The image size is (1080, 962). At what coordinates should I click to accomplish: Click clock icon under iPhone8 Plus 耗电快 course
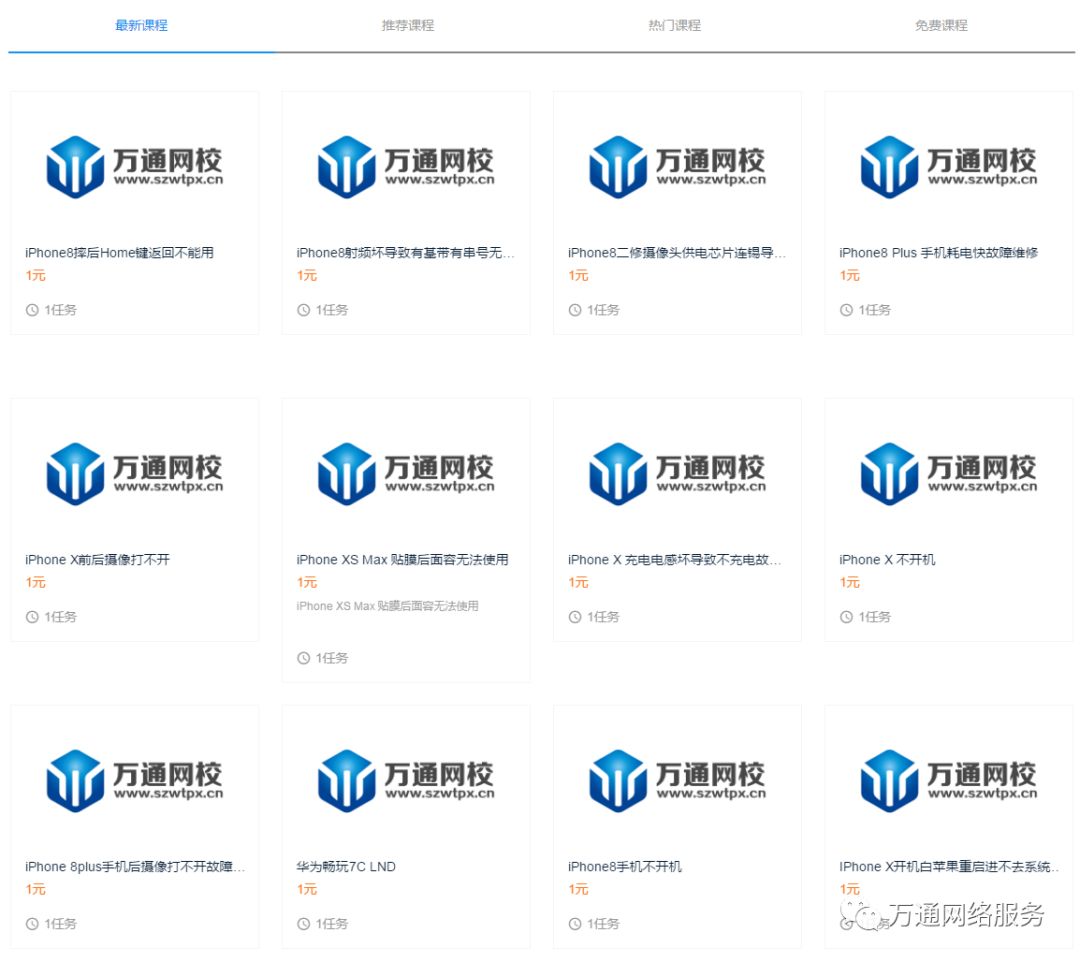(x=847, y=310)
